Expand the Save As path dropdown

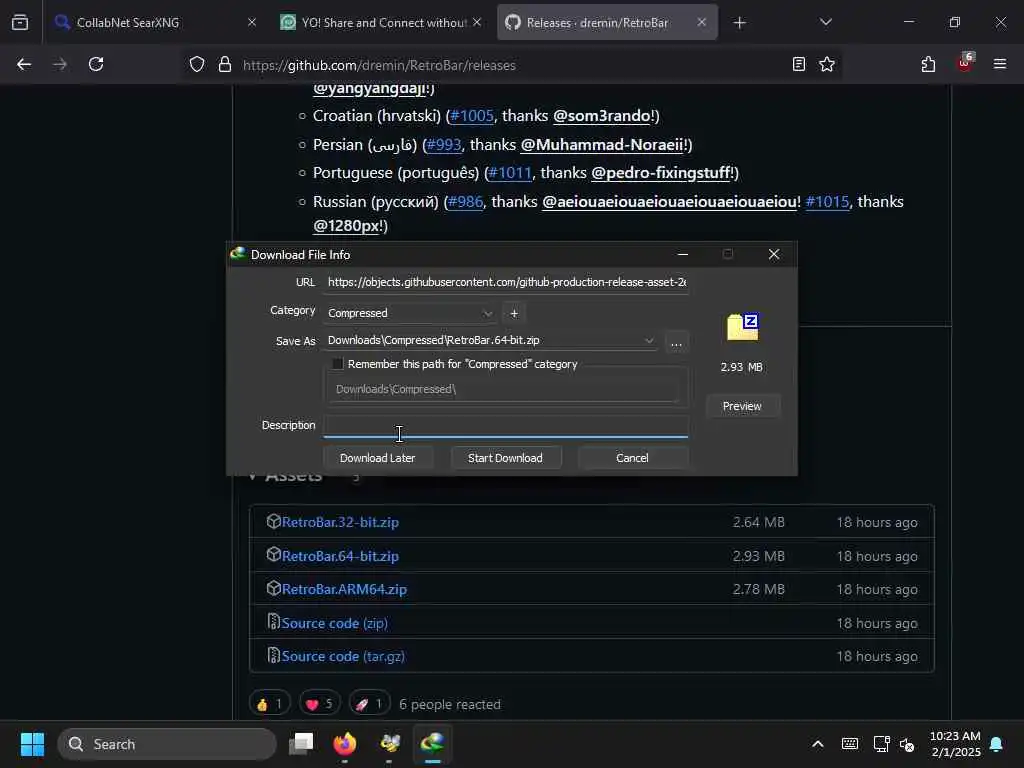(648, 340)
